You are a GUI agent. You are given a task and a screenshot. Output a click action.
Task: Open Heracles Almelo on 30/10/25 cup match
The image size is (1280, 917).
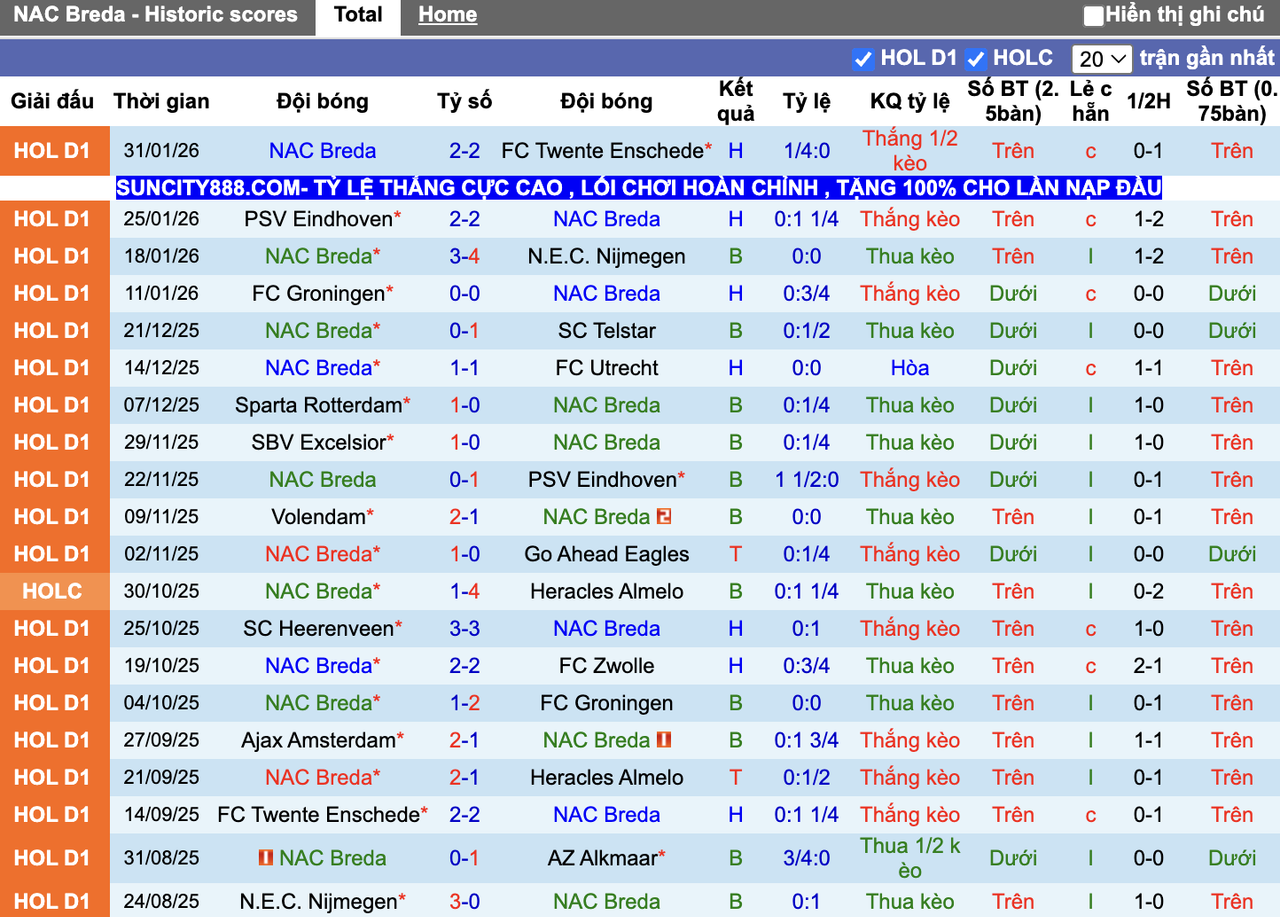point(607,591)
